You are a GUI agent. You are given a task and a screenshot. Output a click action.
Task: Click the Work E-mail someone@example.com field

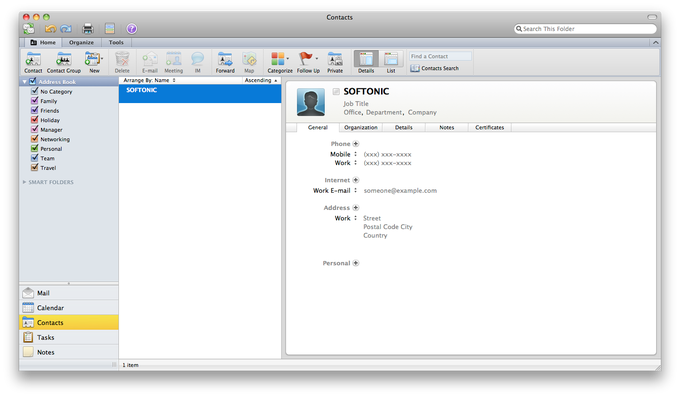pyautogui.click(x=400, y=190)
